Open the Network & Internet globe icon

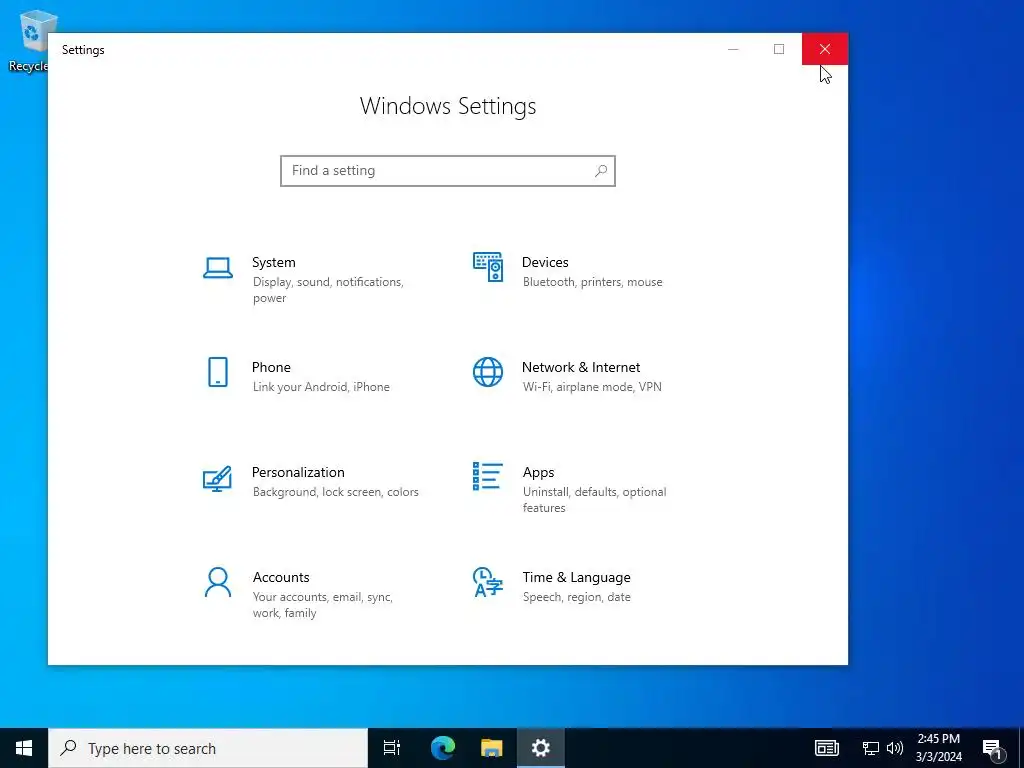(x=488, y=372)
